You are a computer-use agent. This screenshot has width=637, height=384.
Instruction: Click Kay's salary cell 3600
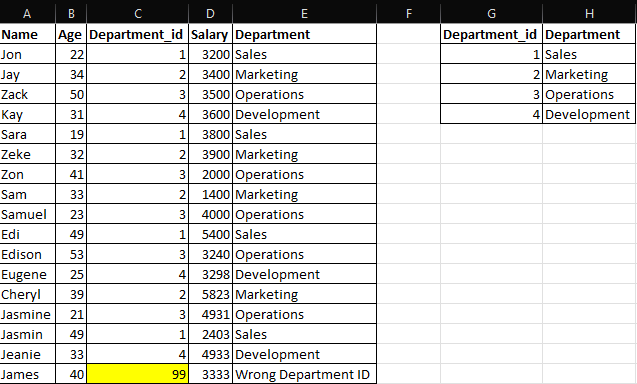(x=210, y=114)
